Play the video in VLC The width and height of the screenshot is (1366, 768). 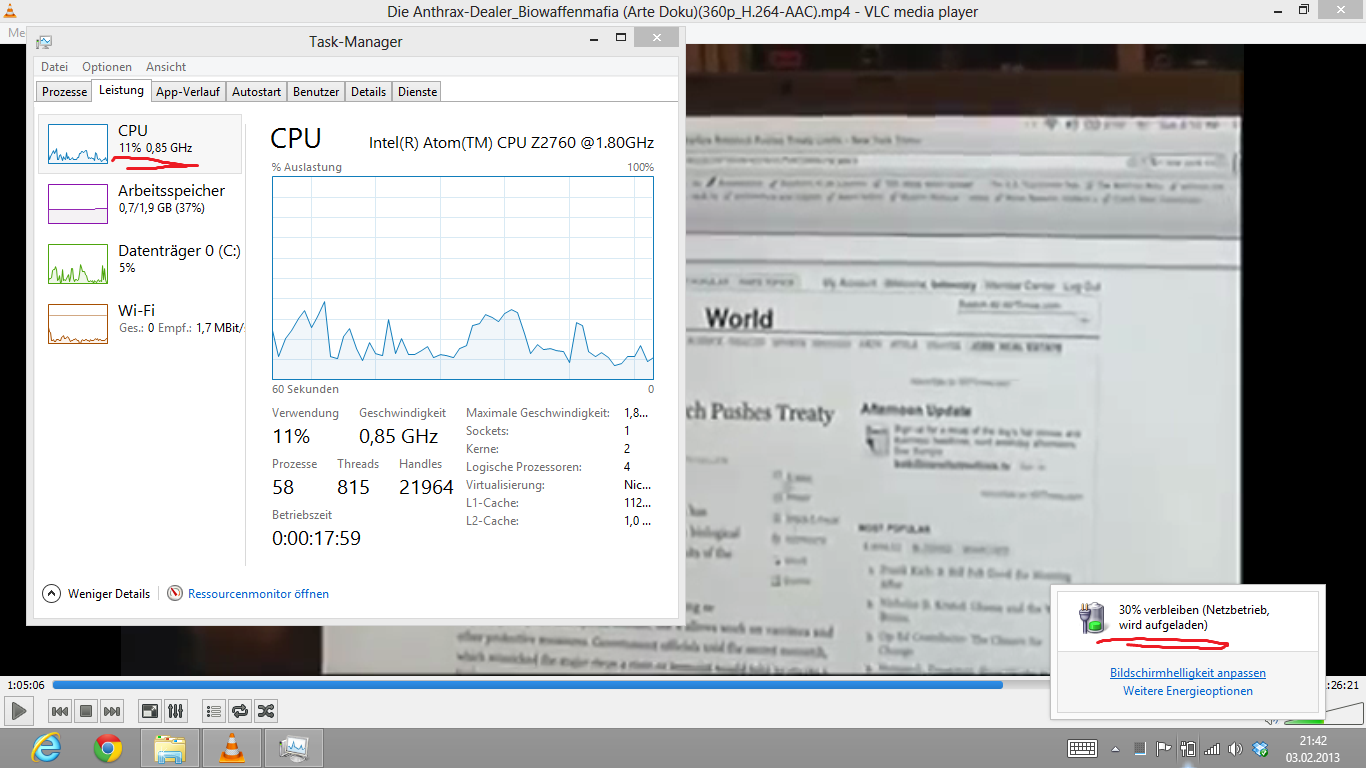tap(18, 711)
